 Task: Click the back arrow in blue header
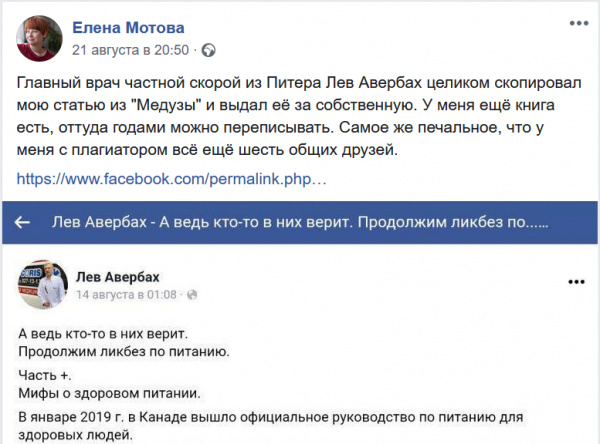pyautogui.click(x=22, y=223)
